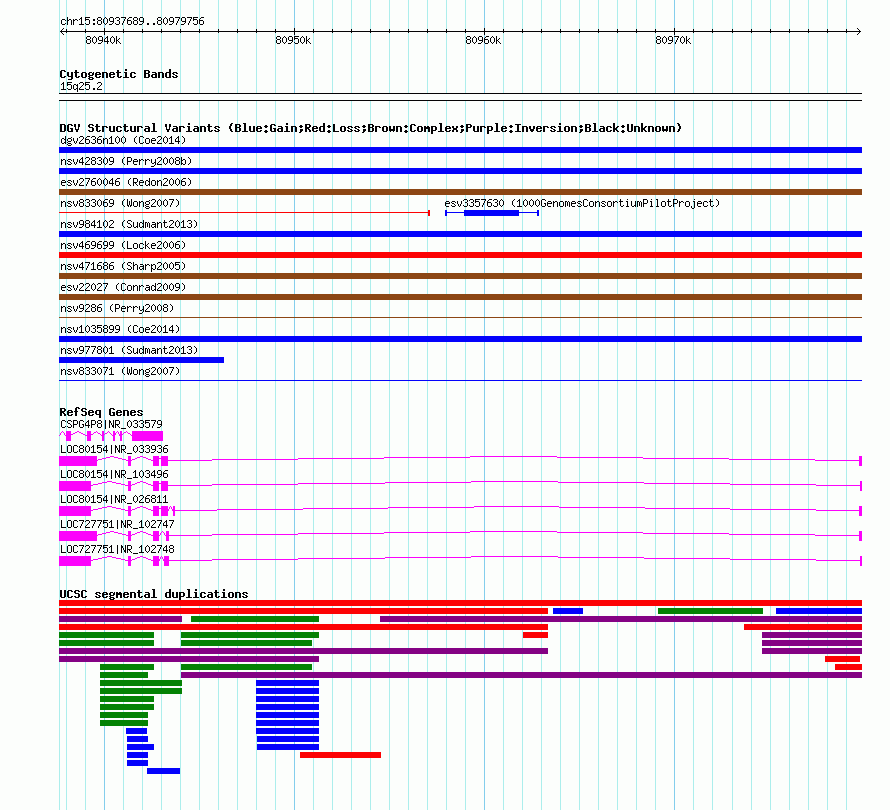
Task: Select variant nsv977801 (Sudmant2013) label
Action: [129, 350]
